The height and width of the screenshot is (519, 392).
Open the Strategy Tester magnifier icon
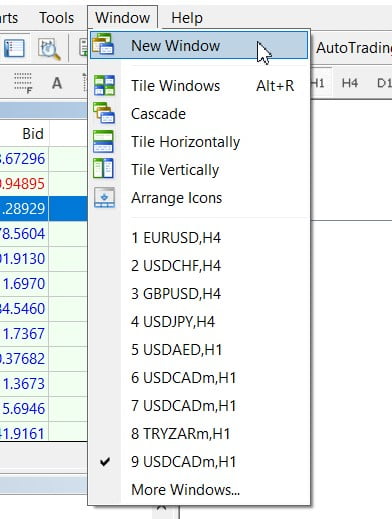point(49,49)
